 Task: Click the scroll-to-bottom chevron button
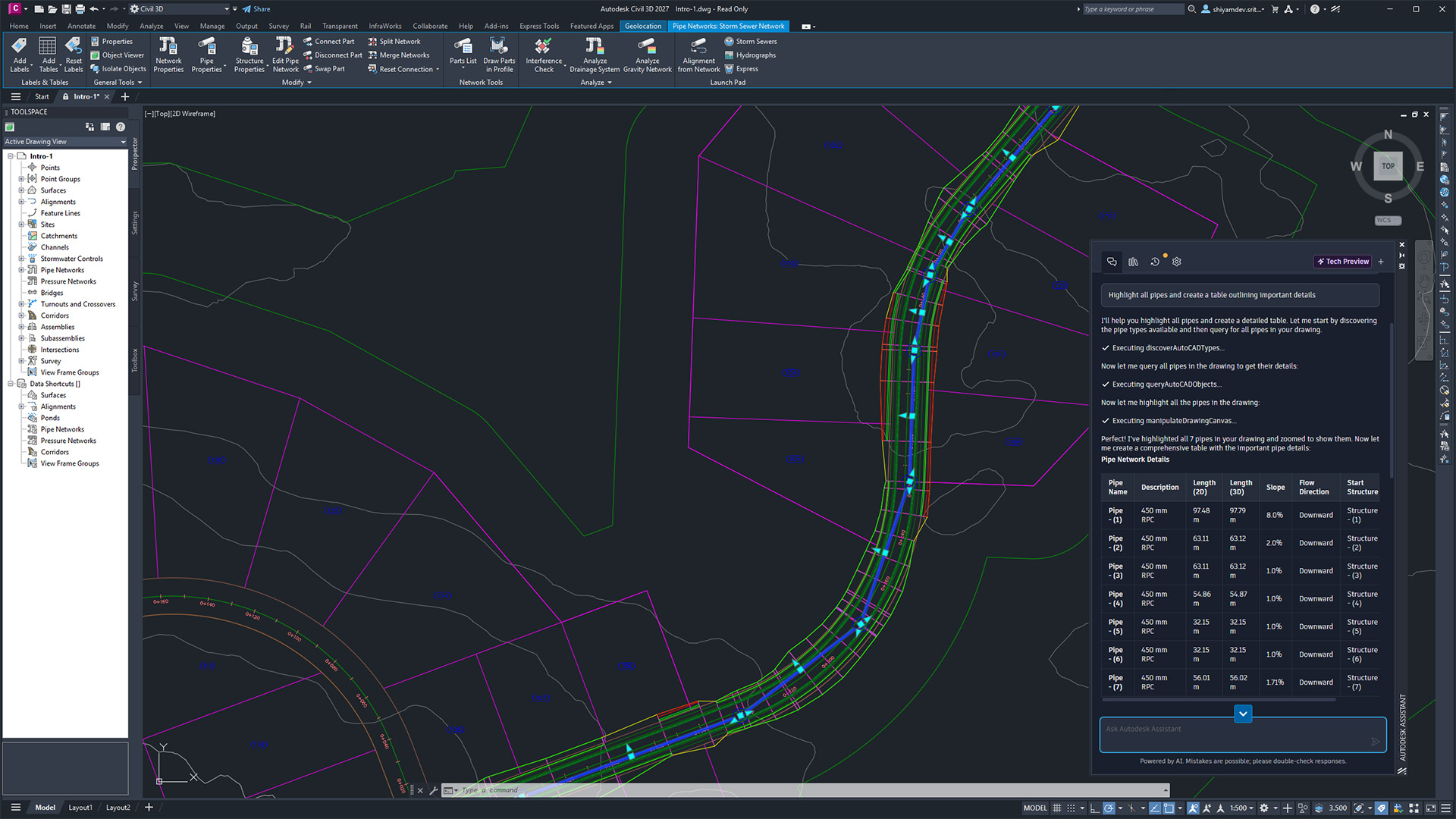point(1243,714)
